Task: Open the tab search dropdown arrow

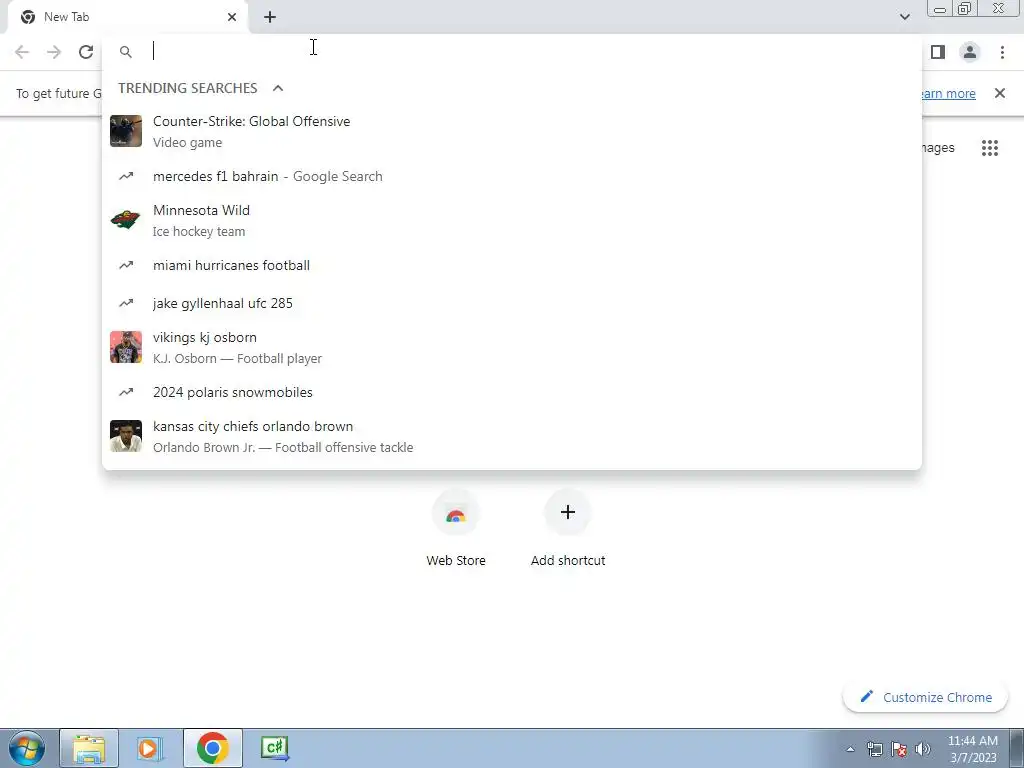Action: point(904,17)
